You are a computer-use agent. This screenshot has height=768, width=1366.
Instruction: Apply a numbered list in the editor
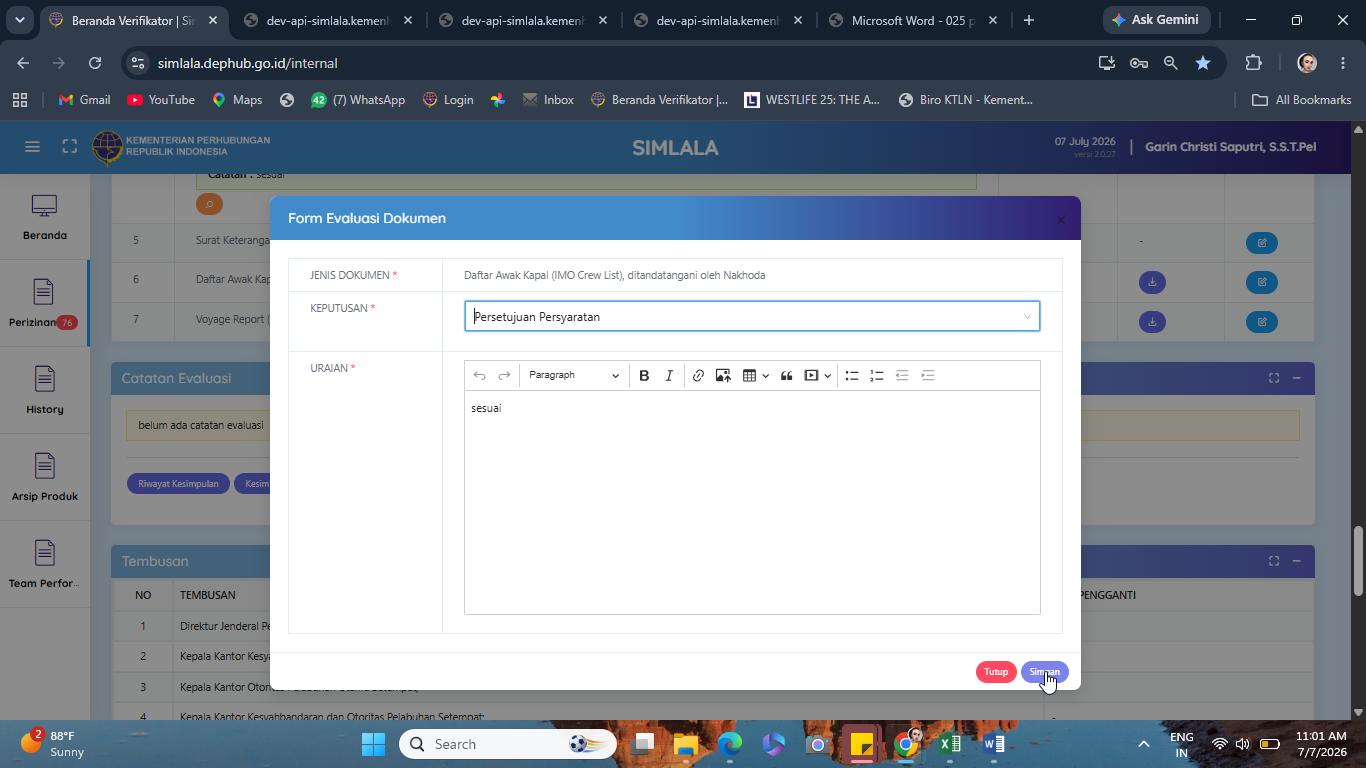pyautogui.click(x=877, y=376)
